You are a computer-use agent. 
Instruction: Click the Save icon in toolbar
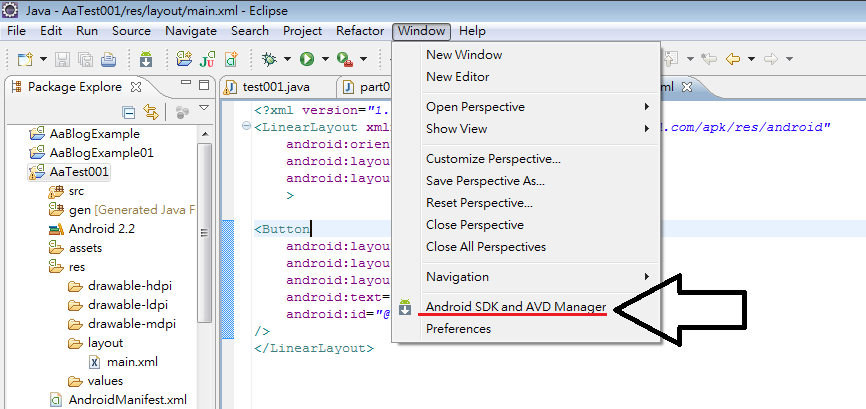pyautogui.click(x=63, y=59)
